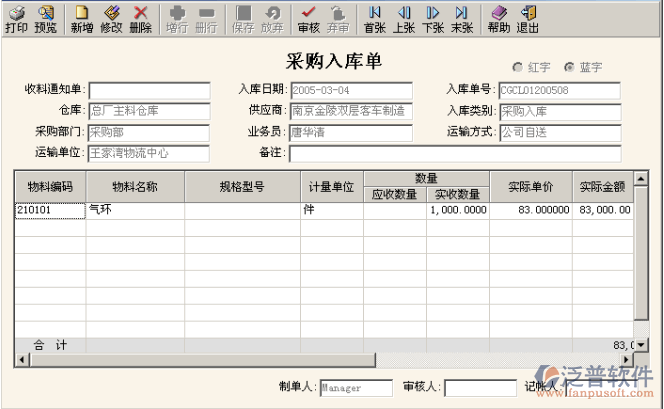Click the 审核人 input field

480,387
